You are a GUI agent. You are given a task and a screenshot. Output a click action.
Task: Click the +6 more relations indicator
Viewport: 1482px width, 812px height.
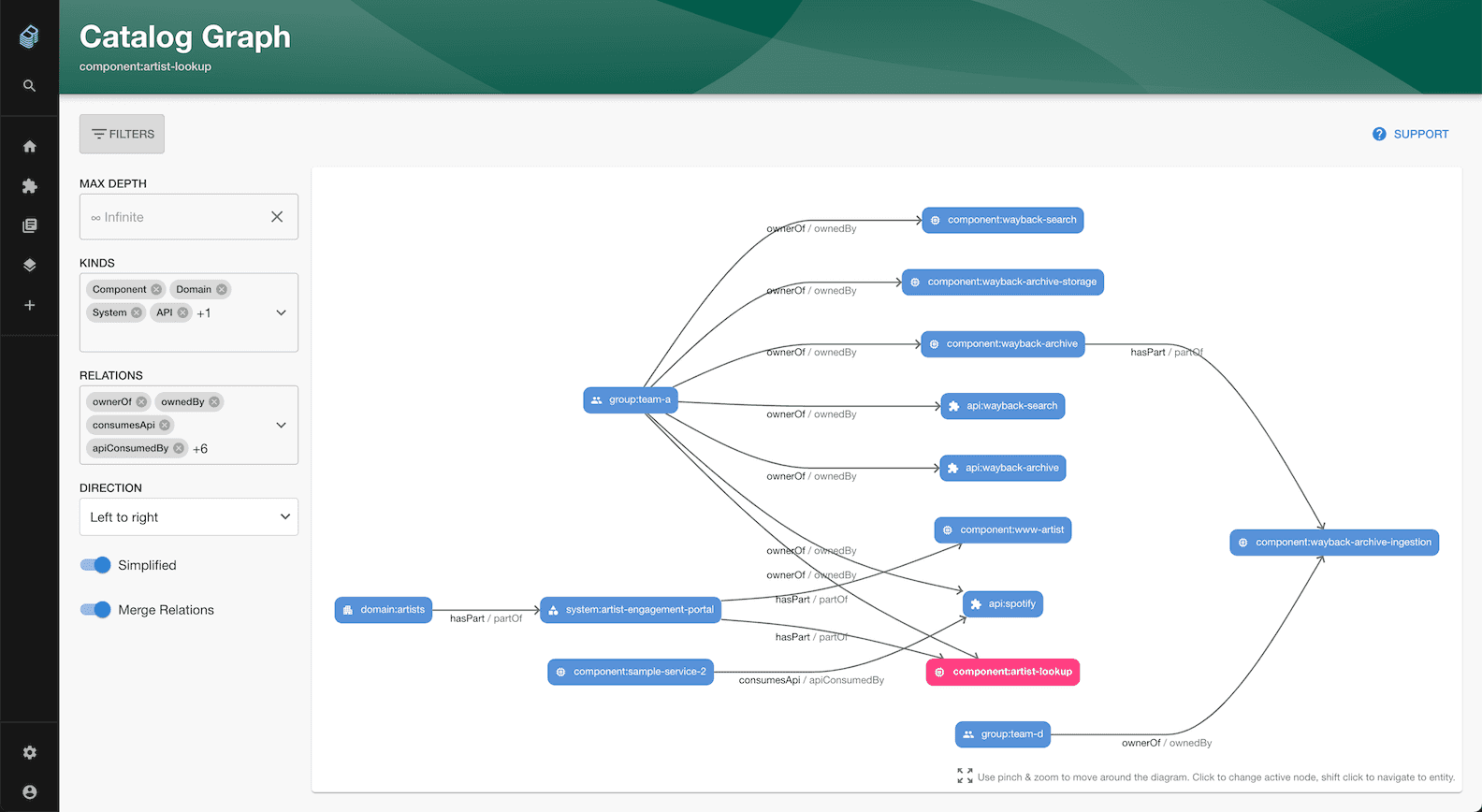pyautogui.click(x=200, y=449)
